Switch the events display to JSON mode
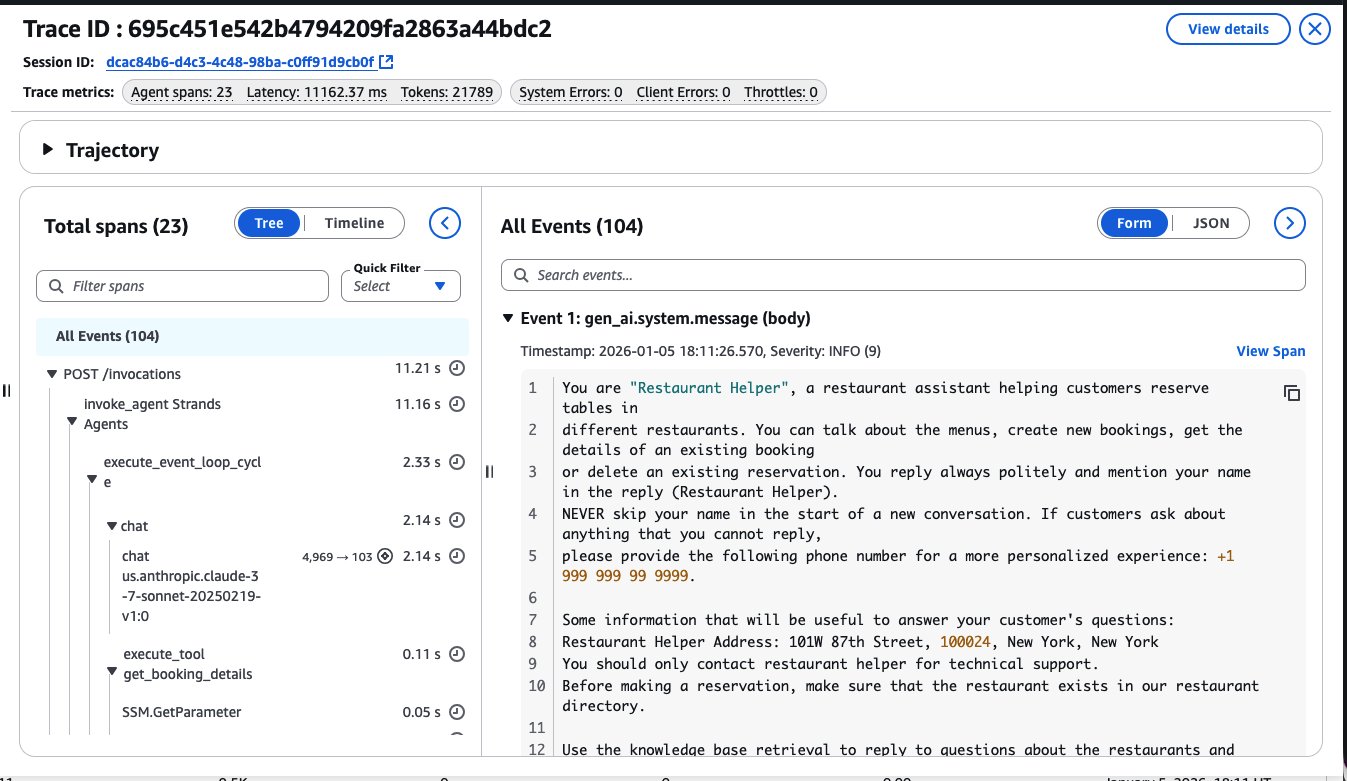This screenshot has width=1347, height=781. click(x=1211, y=222)
